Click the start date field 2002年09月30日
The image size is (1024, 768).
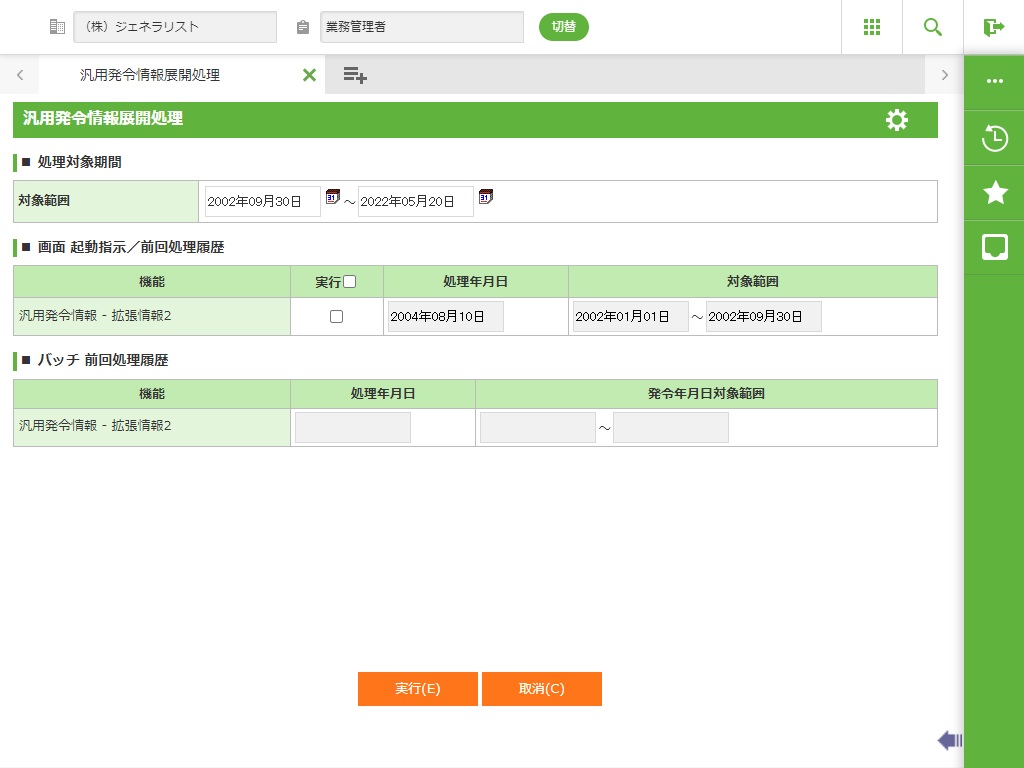tap(262, 201)
